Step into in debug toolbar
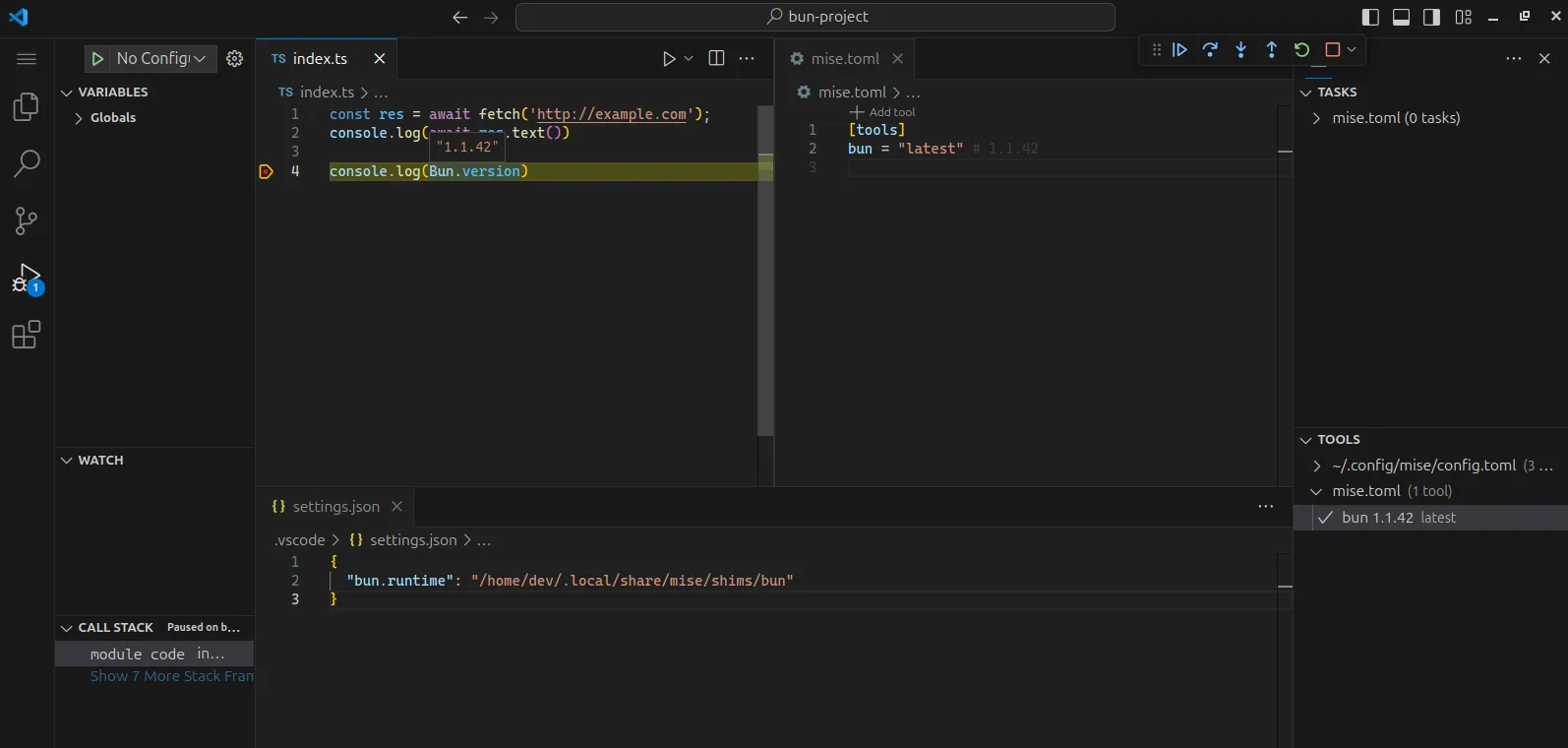1568x748 pixels. click(x=1240, y=50)
